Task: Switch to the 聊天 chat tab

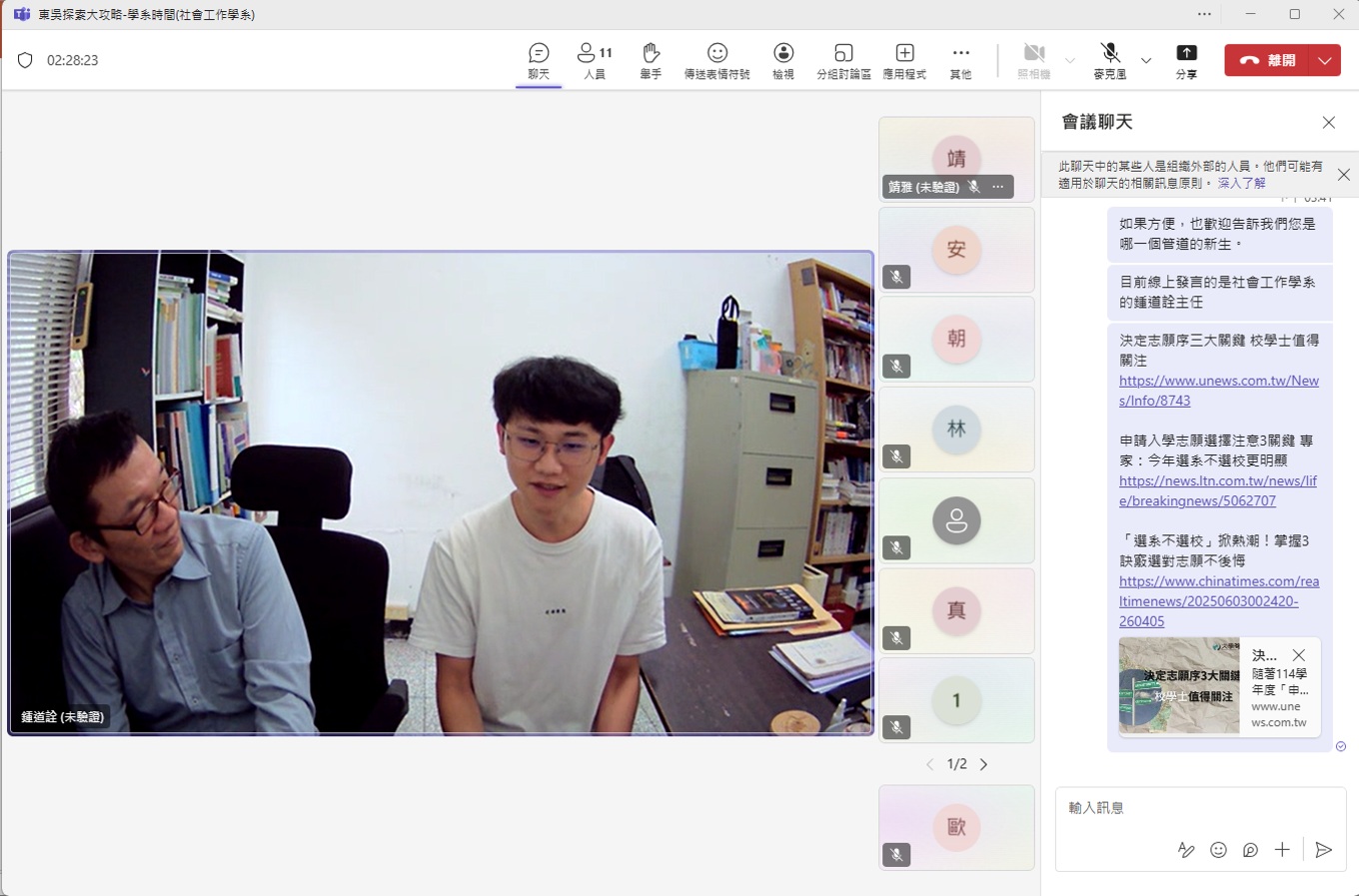Action: [539, 60]
